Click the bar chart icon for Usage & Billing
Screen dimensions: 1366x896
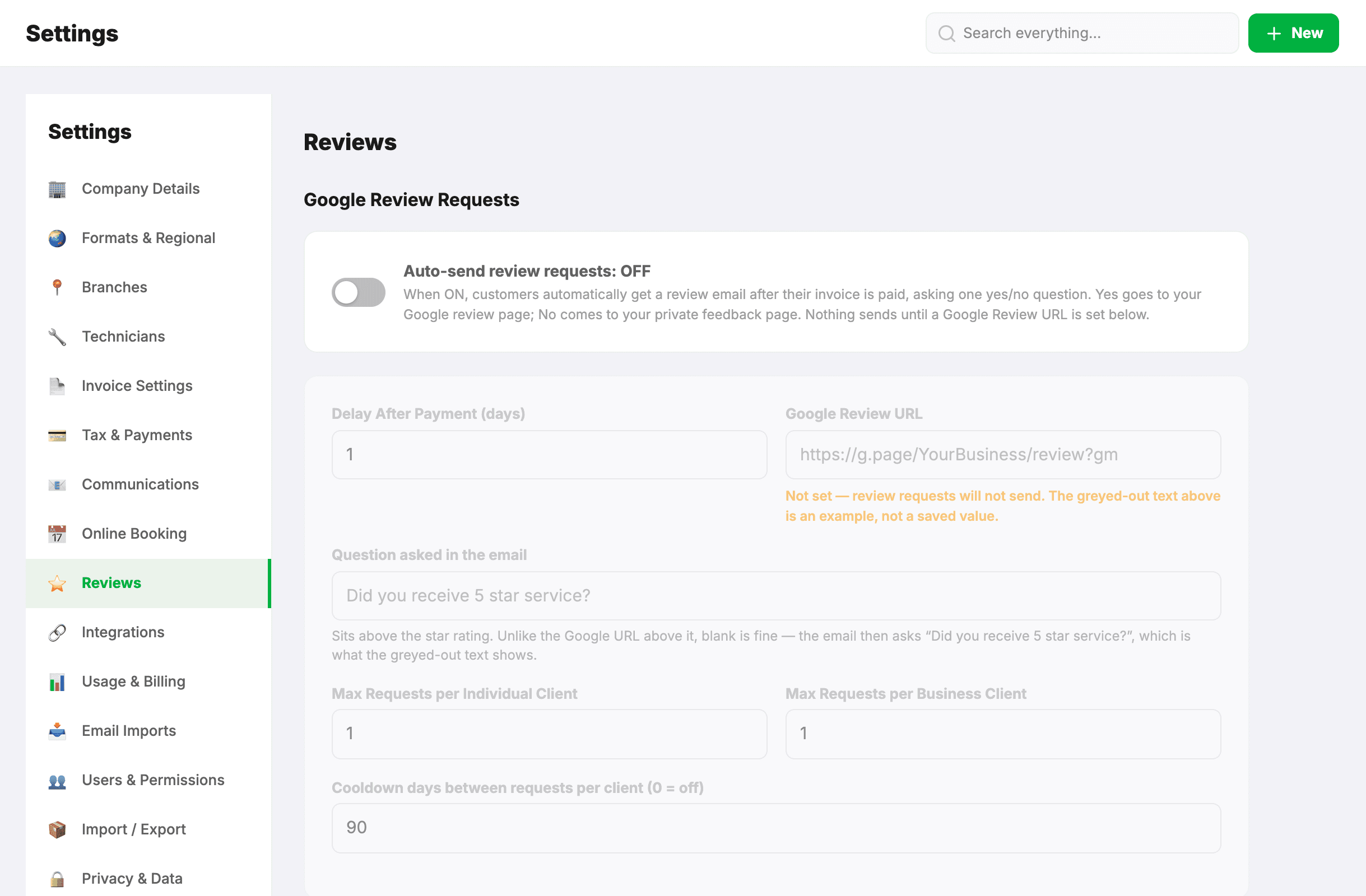pyautogui.click(x=57, y=683)
